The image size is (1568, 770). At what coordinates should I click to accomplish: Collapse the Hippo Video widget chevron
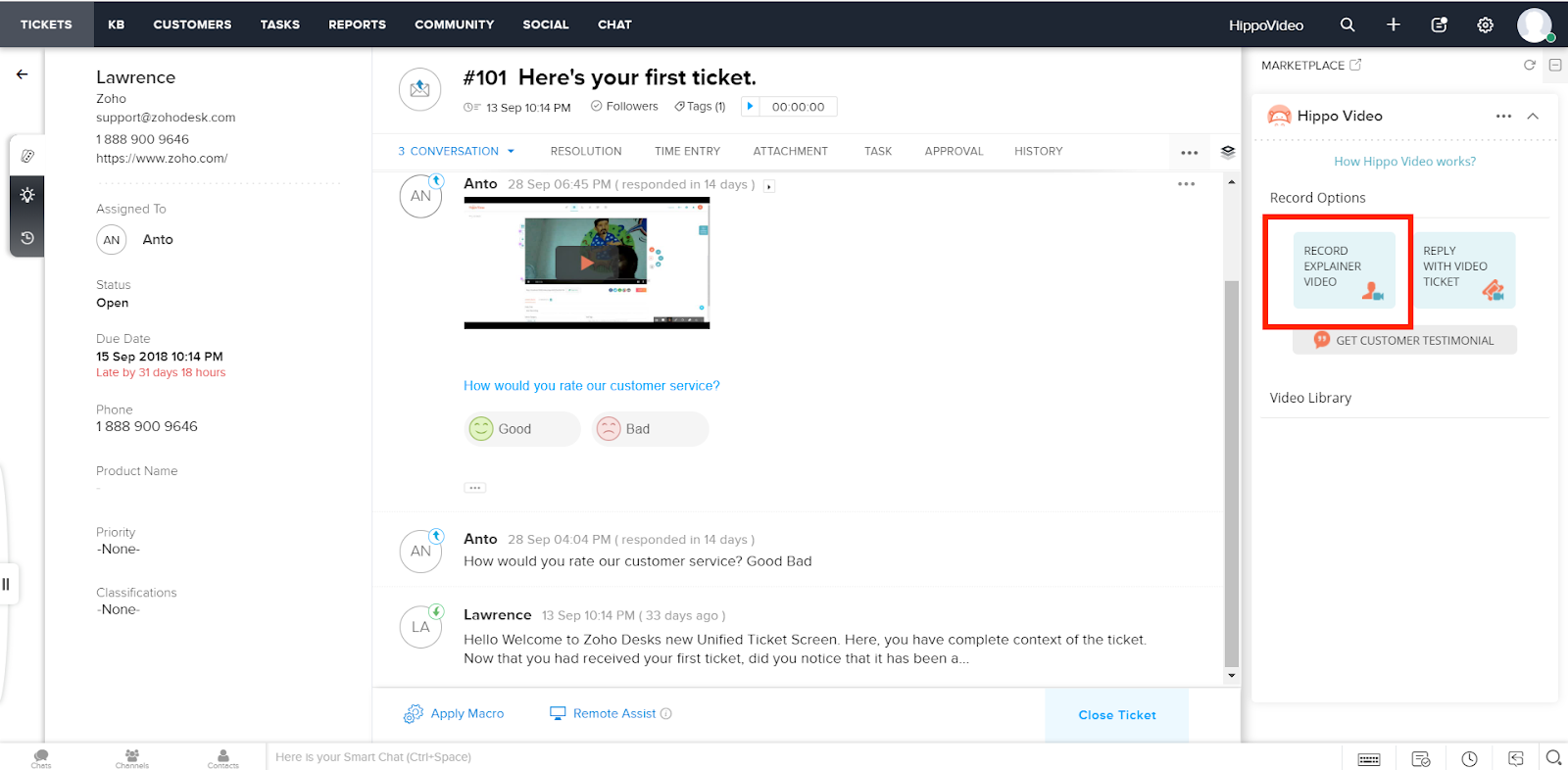pos(1533,116)
